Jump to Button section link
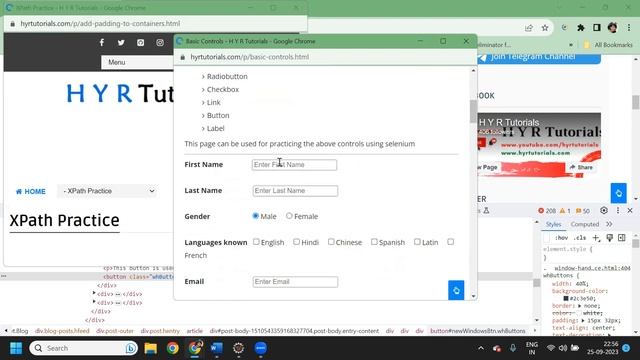 [x=218, y=116]
